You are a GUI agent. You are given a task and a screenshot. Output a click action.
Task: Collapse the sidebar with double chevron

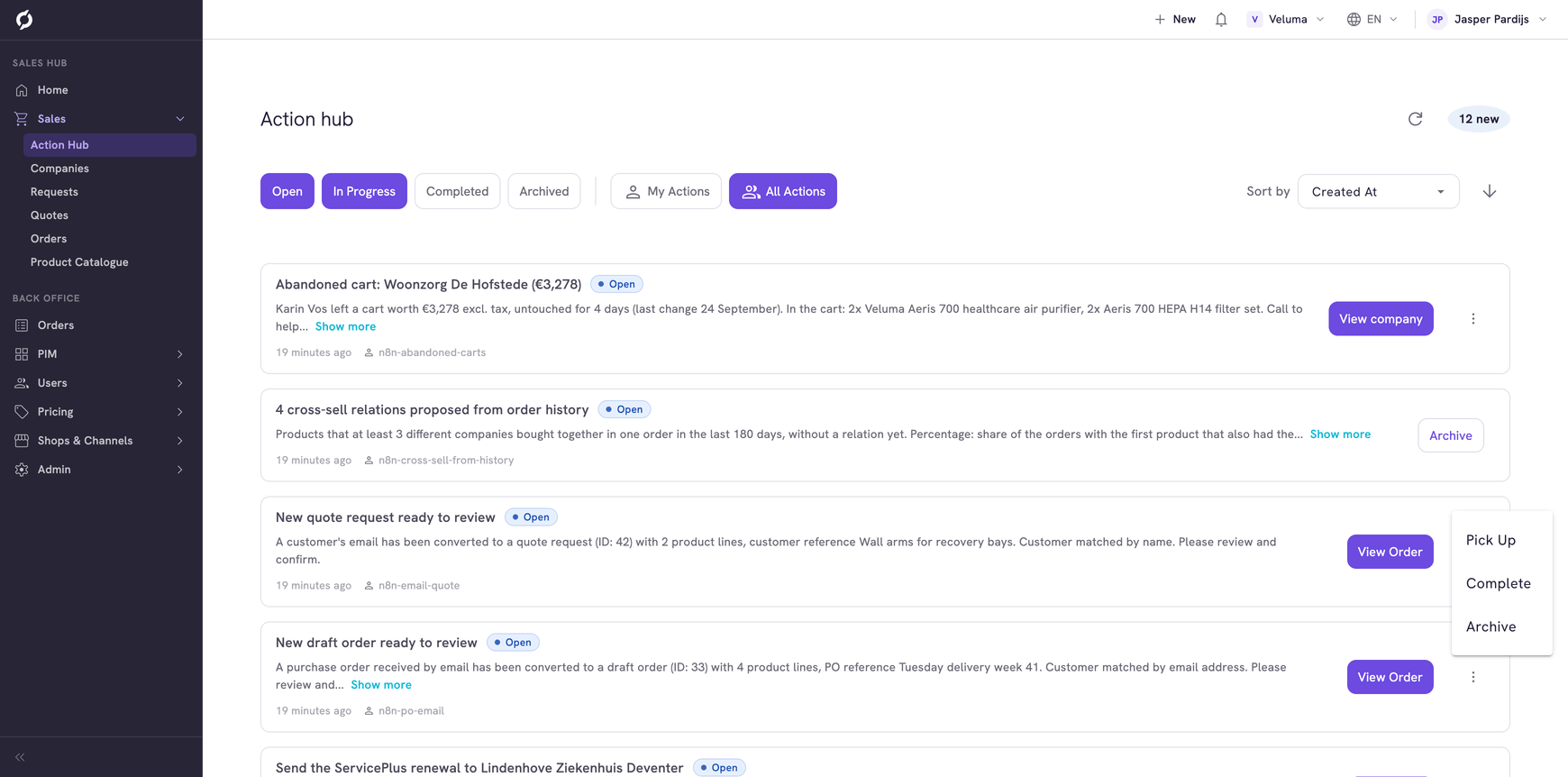[x=20, y=757]
